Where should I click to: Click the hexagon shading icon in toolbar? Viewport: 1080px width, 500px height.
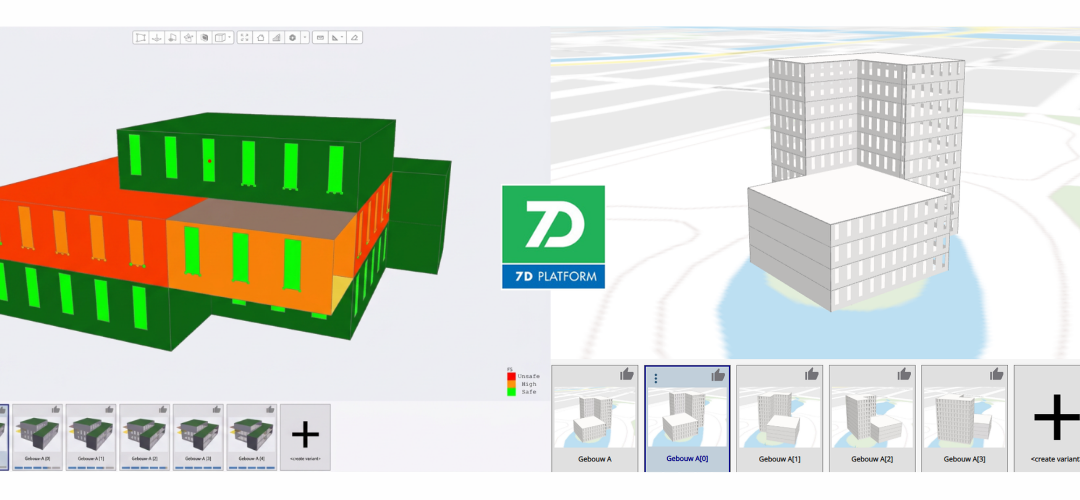292,38
